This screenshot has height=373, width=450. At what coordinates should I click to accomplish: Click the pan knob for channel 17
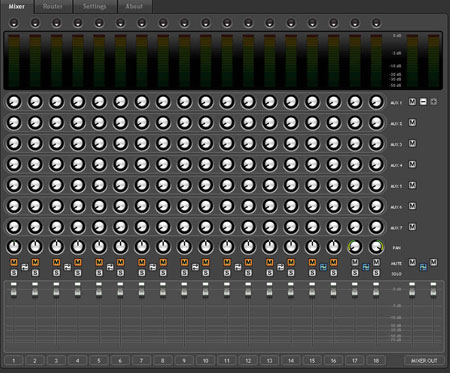tap(355, 247)
